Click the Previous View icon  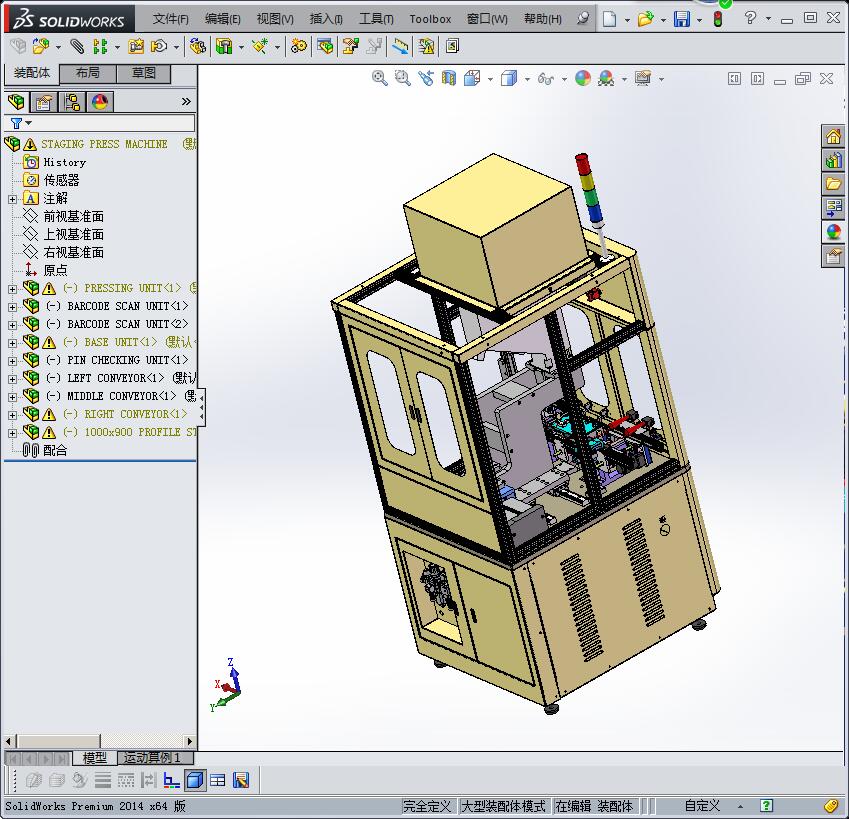coord(426,78)
